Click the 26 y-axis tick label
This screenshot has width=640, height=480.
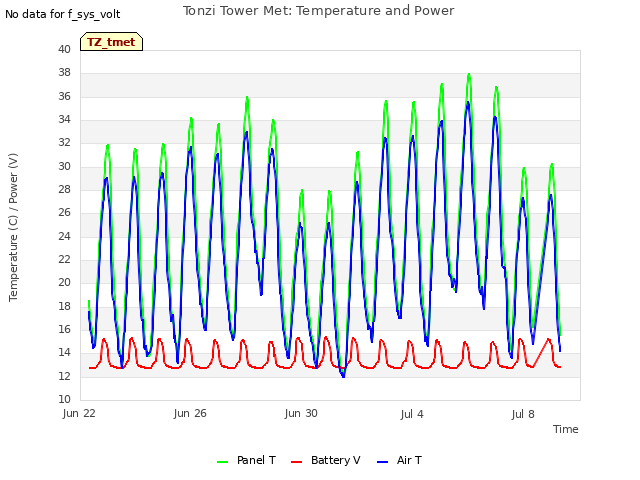(64, 213)
